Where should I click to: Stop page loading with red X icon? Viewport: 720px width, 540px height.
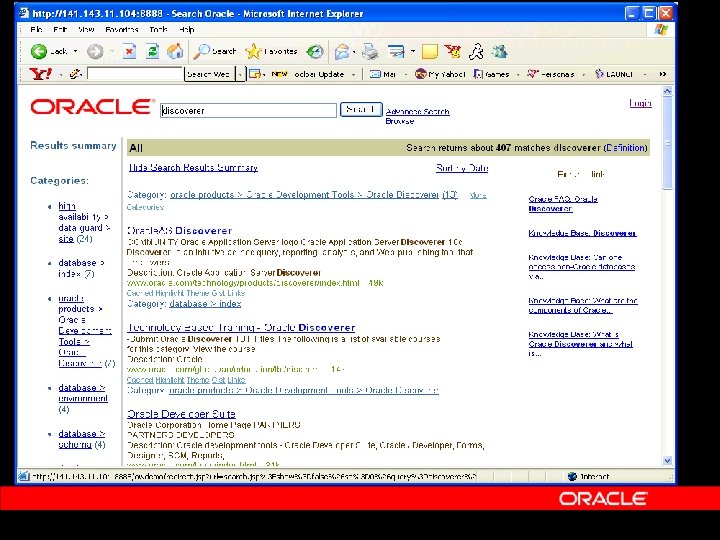(x=129, y=51)
